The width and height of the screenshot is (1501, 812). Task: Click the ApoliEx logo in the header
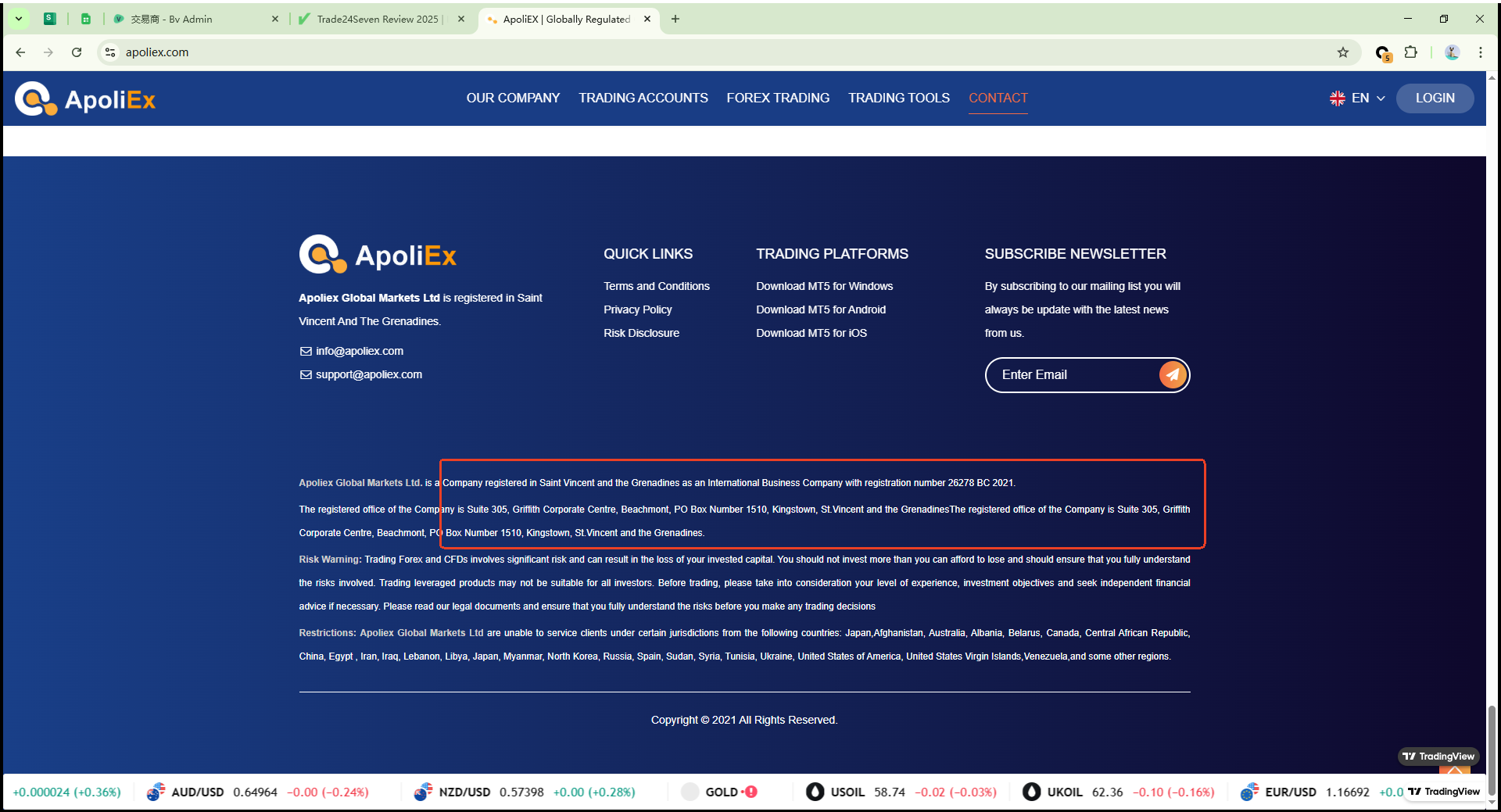coord(85,99)
